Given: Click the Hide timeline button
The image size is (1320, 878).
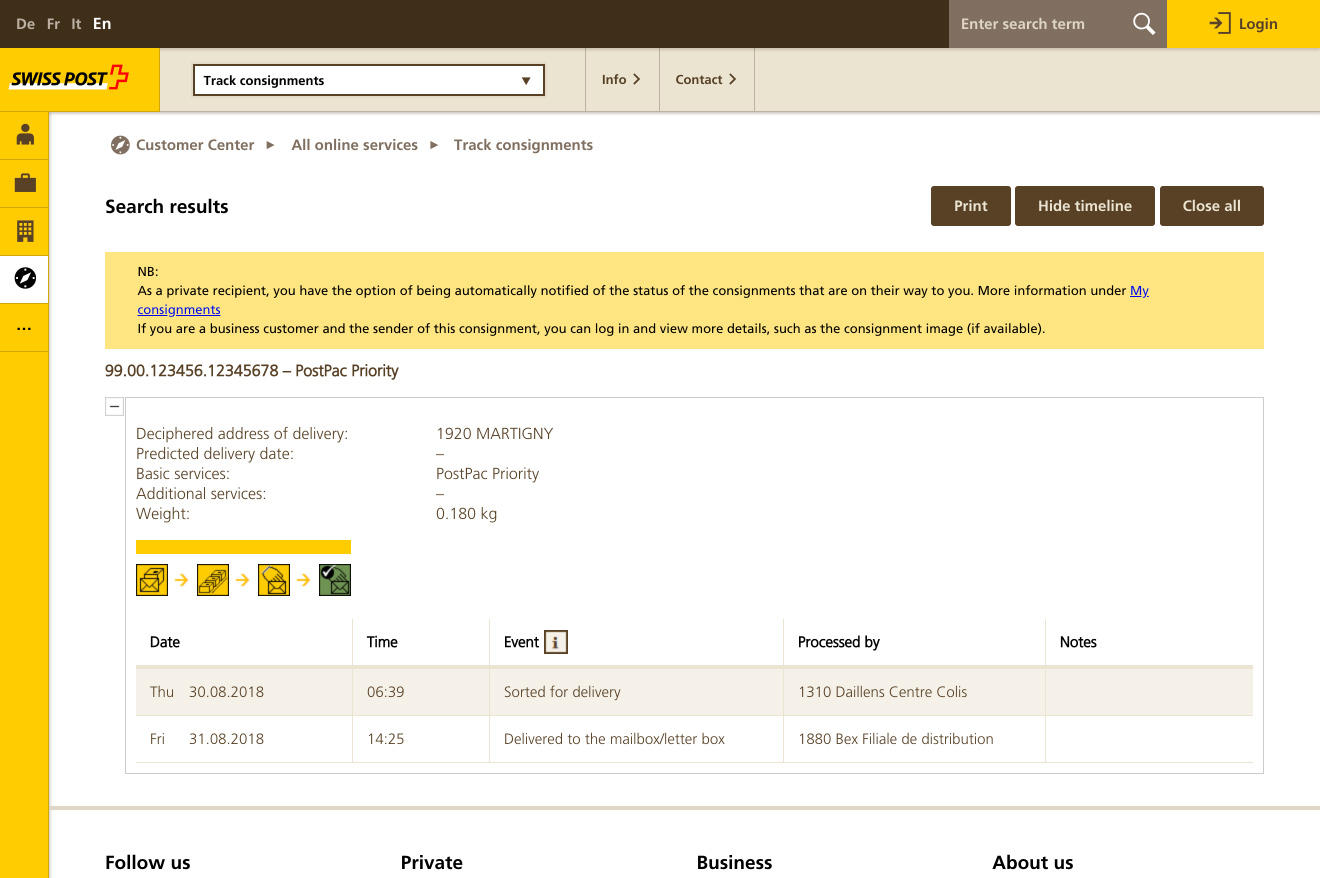Looking at the screenshot, I should tap(1085, 206).
